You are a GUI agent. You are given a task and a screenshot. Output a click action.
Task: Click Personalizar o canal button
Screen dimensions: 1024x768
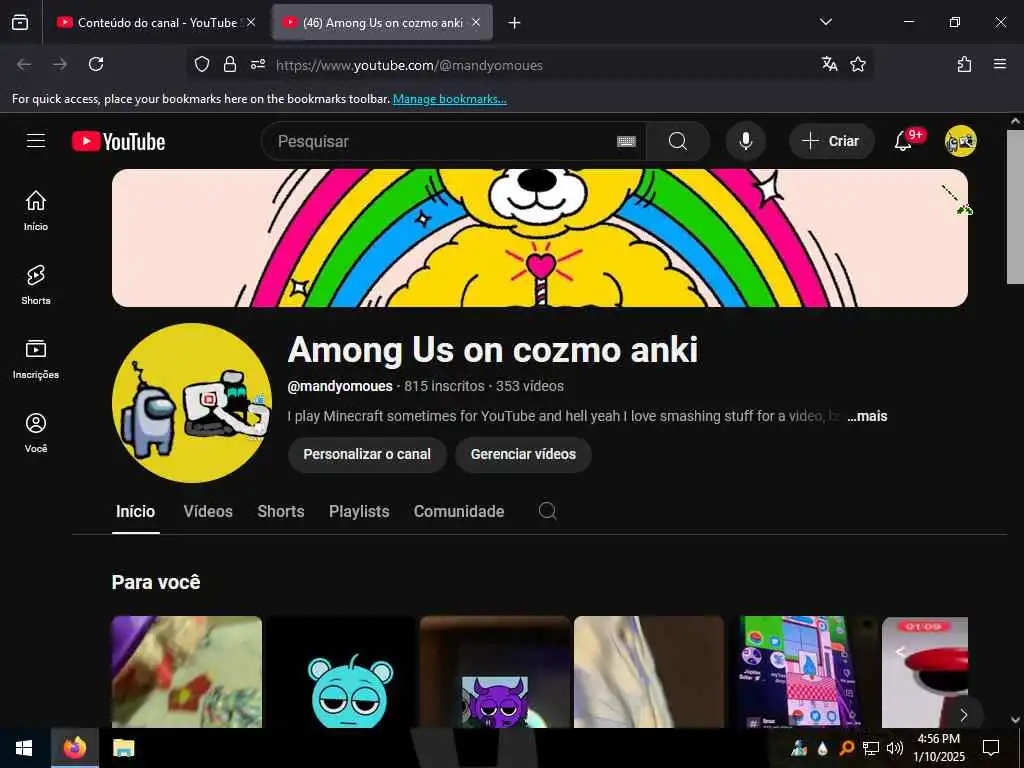click(x=367, y=454)
